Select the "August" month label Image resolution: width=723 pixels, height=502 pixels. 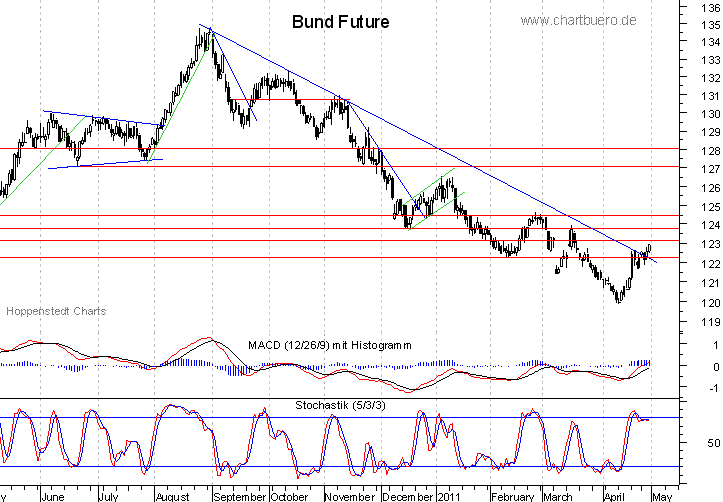click(x=172, y=496)
